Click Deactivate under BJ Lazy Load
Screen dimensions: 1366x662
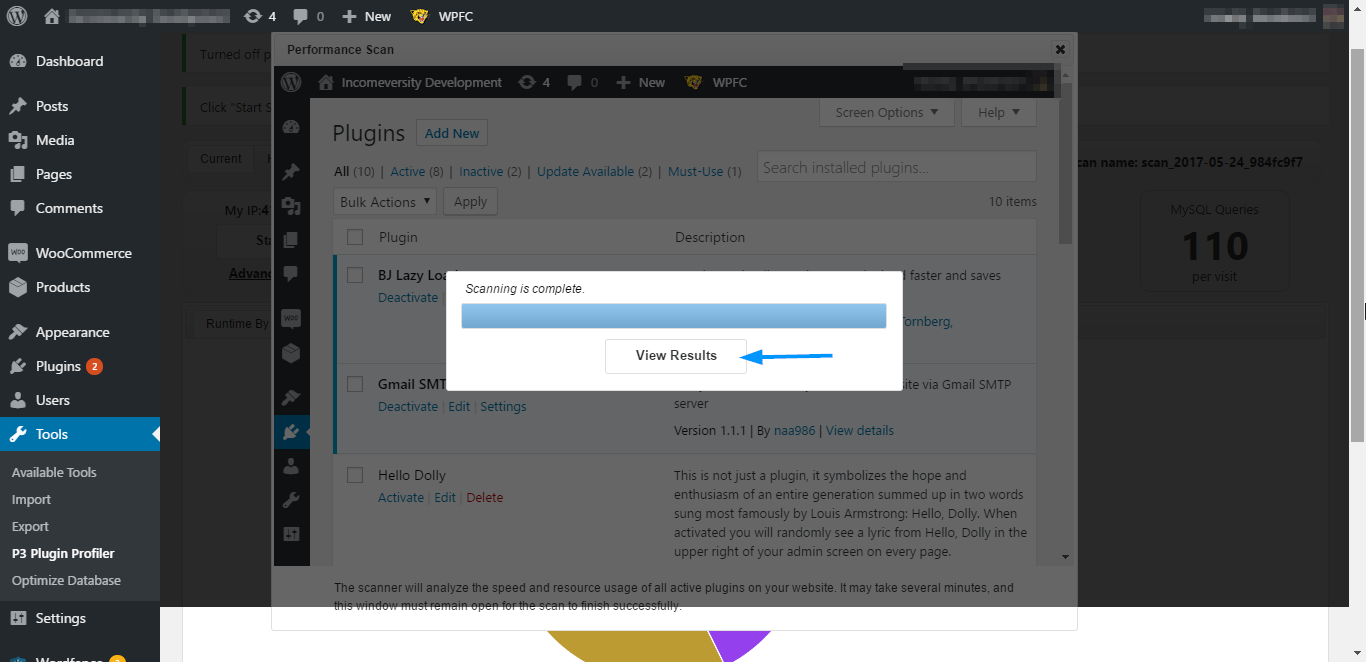(x=408, y=297)
